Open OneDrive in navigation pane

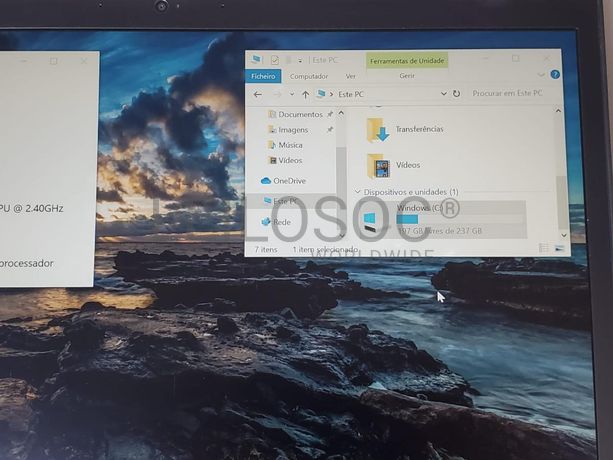[288, 181]
